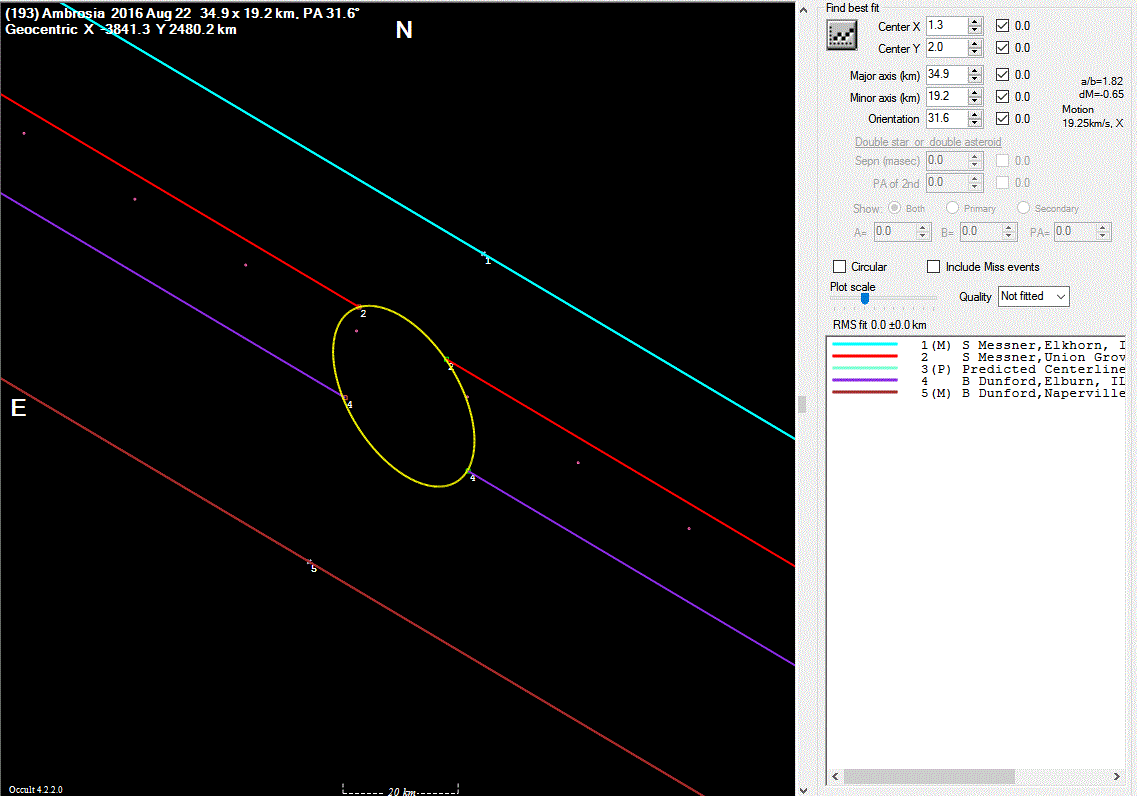Click the E east direction label
This screenshot has height=796, width=1137.
(x=18, y=408)
